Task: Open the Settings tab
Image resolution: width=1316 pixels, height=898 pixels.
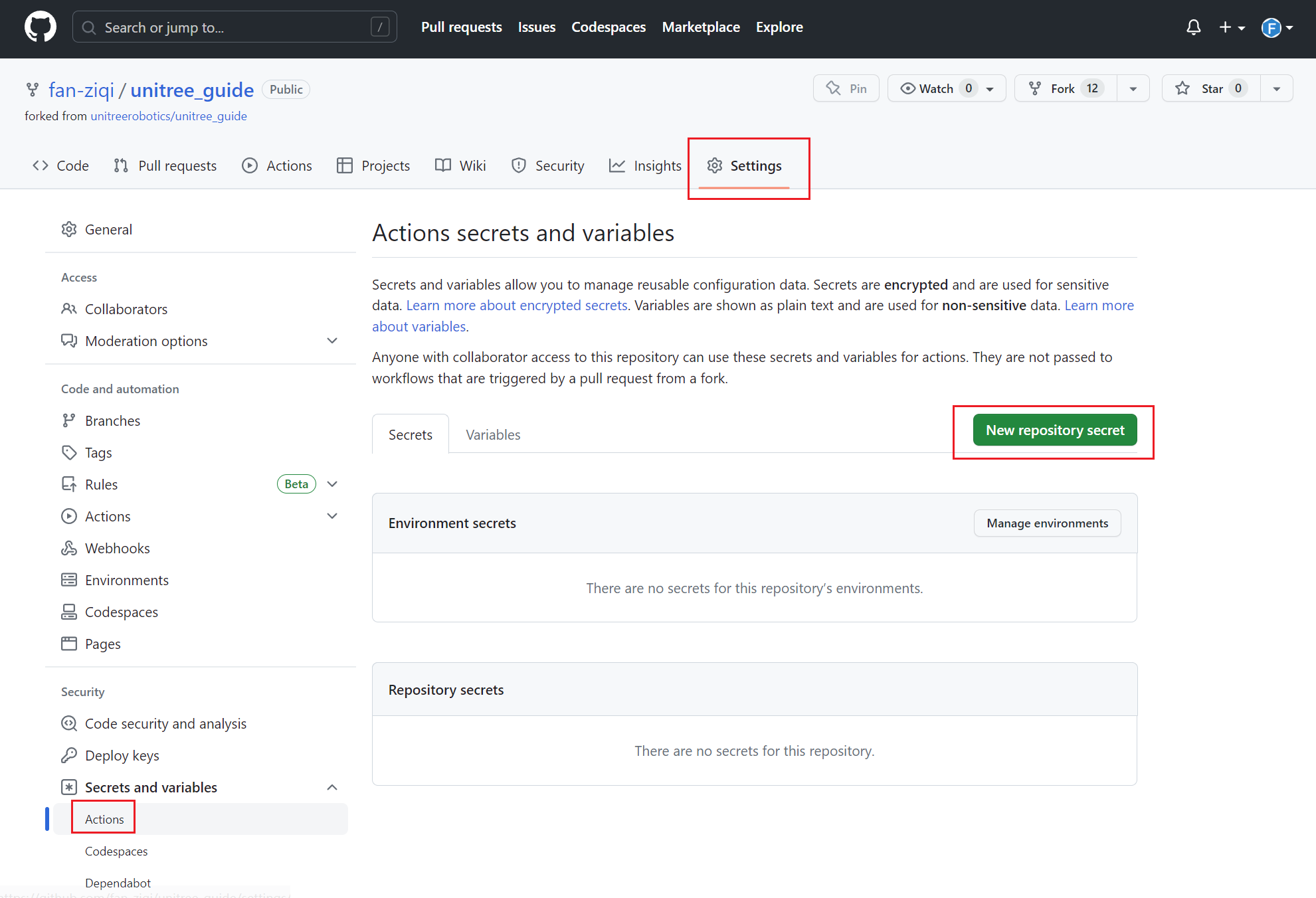Action: [x=744, y=165]
